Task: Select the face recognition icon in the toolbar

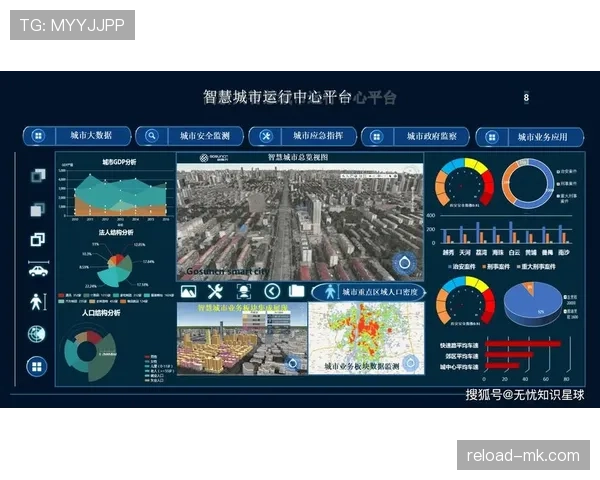Action: click(x=243, y=292)
